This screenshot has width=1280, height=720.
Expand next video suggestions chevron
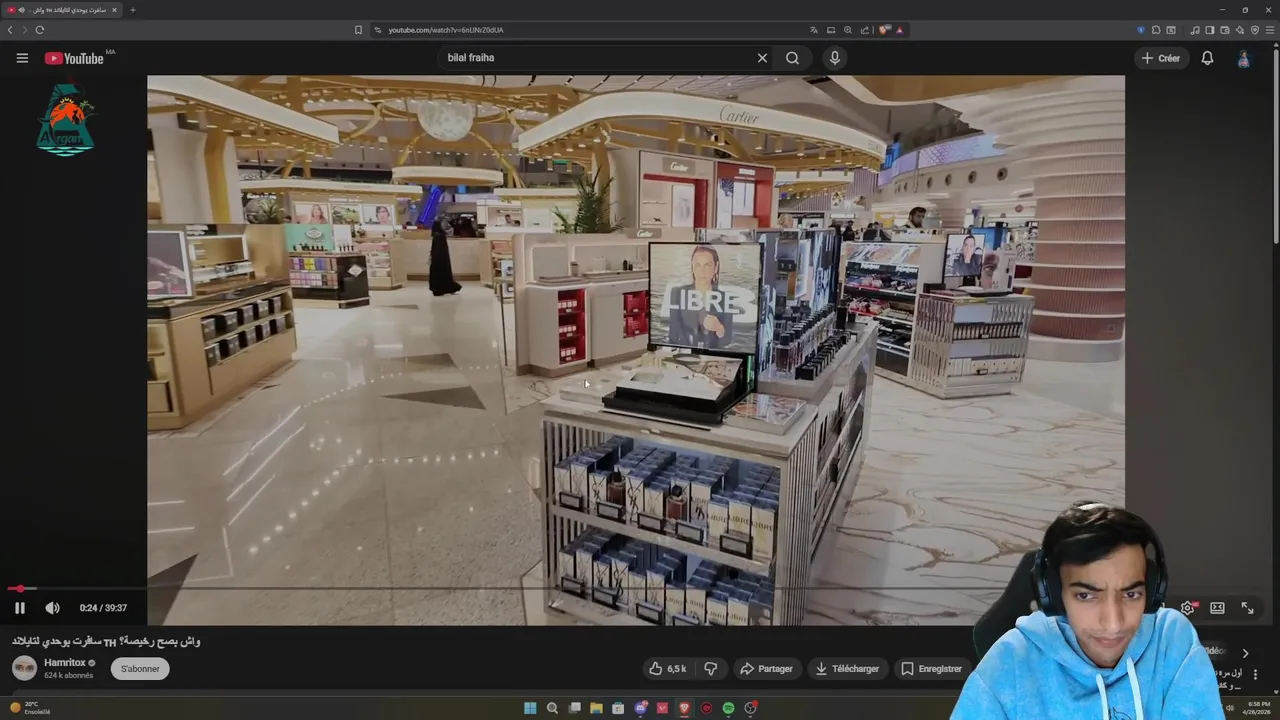click(1245, 653)
